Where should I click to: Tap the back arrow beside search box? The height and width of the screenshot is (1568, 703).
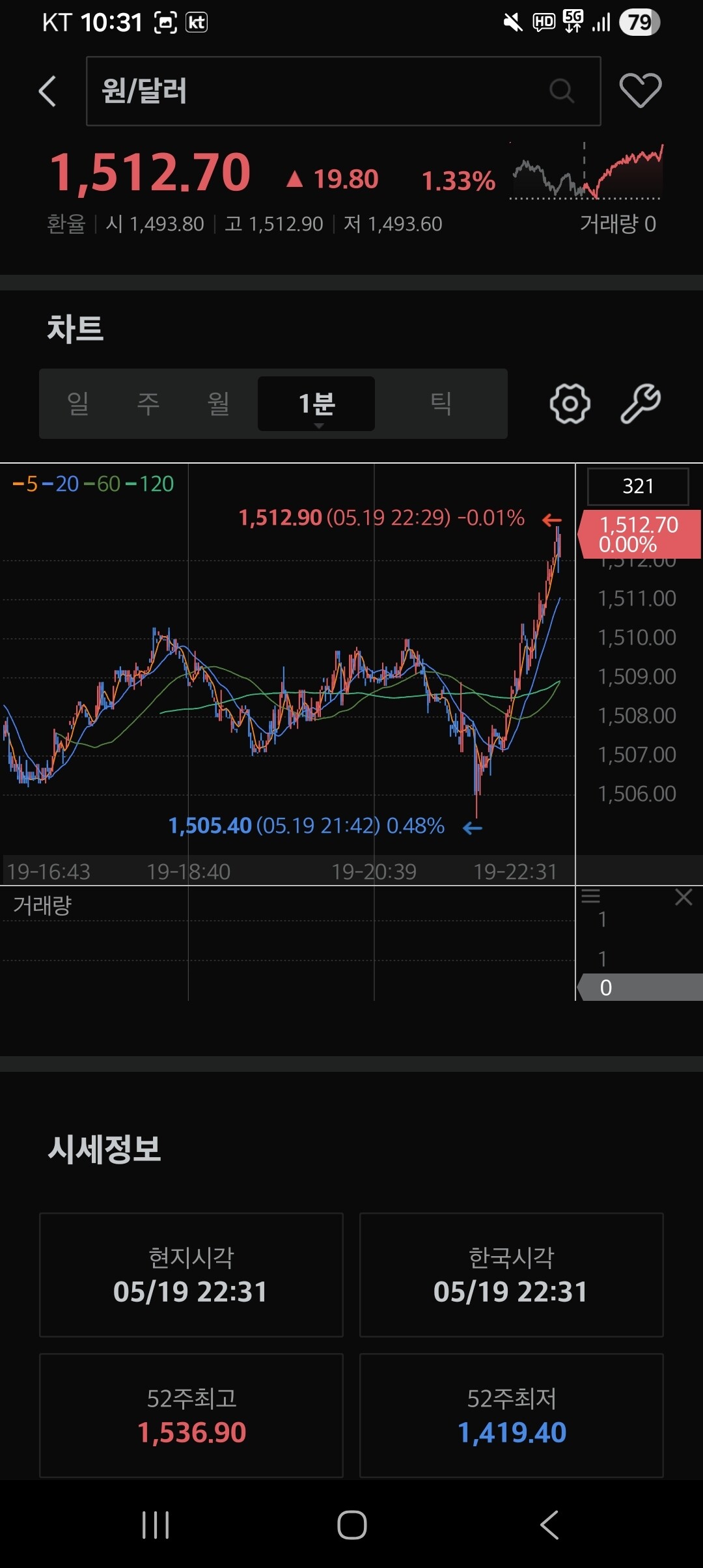[48, 91]
